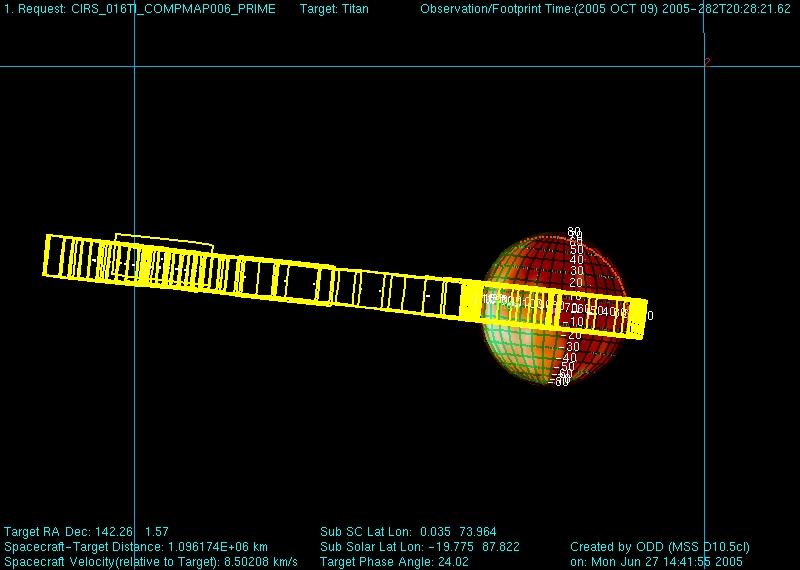Image resolution: width=800 pixels, height=570 pixels.
Task: Click the latitude label 30 on Titan
Action: coord(576,271)
